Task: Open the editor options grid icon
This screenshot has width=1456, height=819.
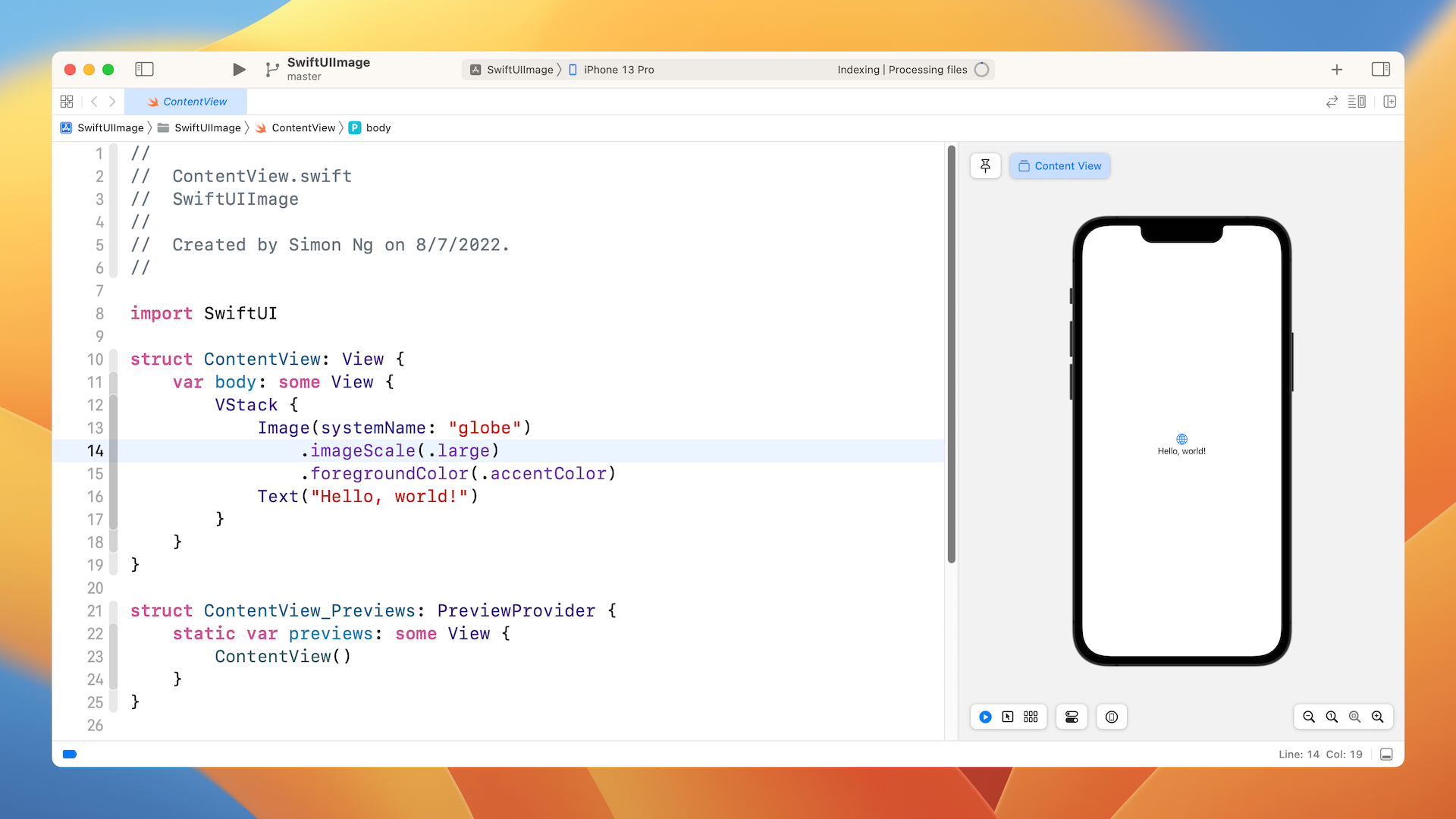Action: point(67,101)
